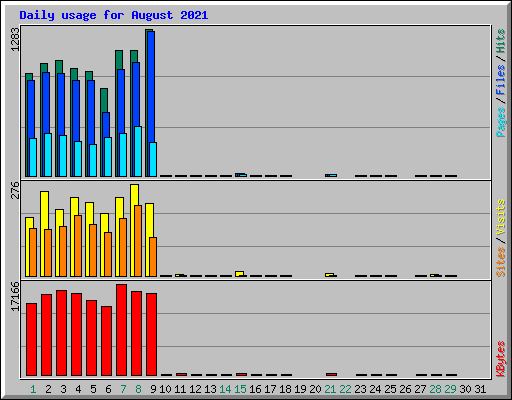Click day 16 on the date axis

(x=255, y=389)
